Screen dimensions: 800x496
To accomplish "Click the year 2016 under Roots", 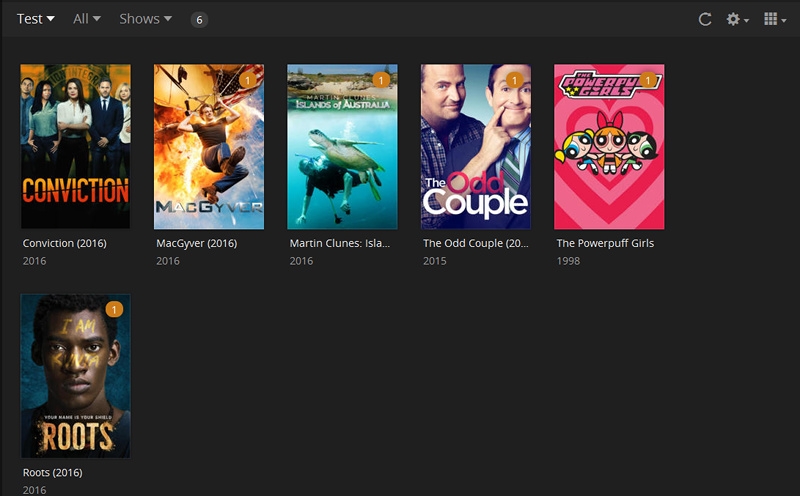I will (x=34, y=490).
